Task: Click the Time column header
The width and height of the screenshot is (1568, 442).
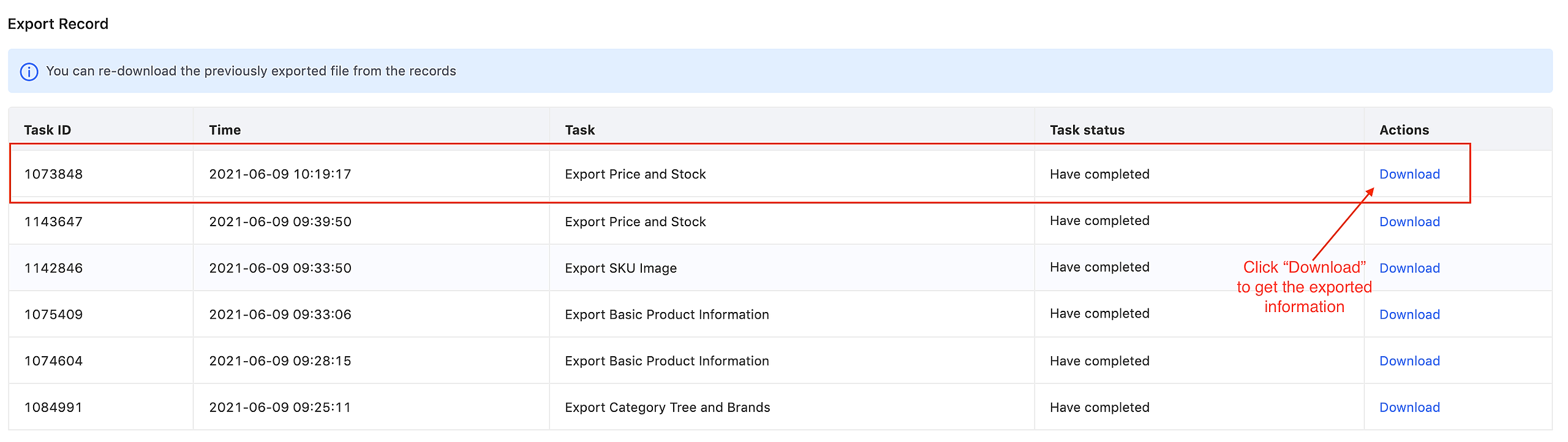Action: click(224, 130)
